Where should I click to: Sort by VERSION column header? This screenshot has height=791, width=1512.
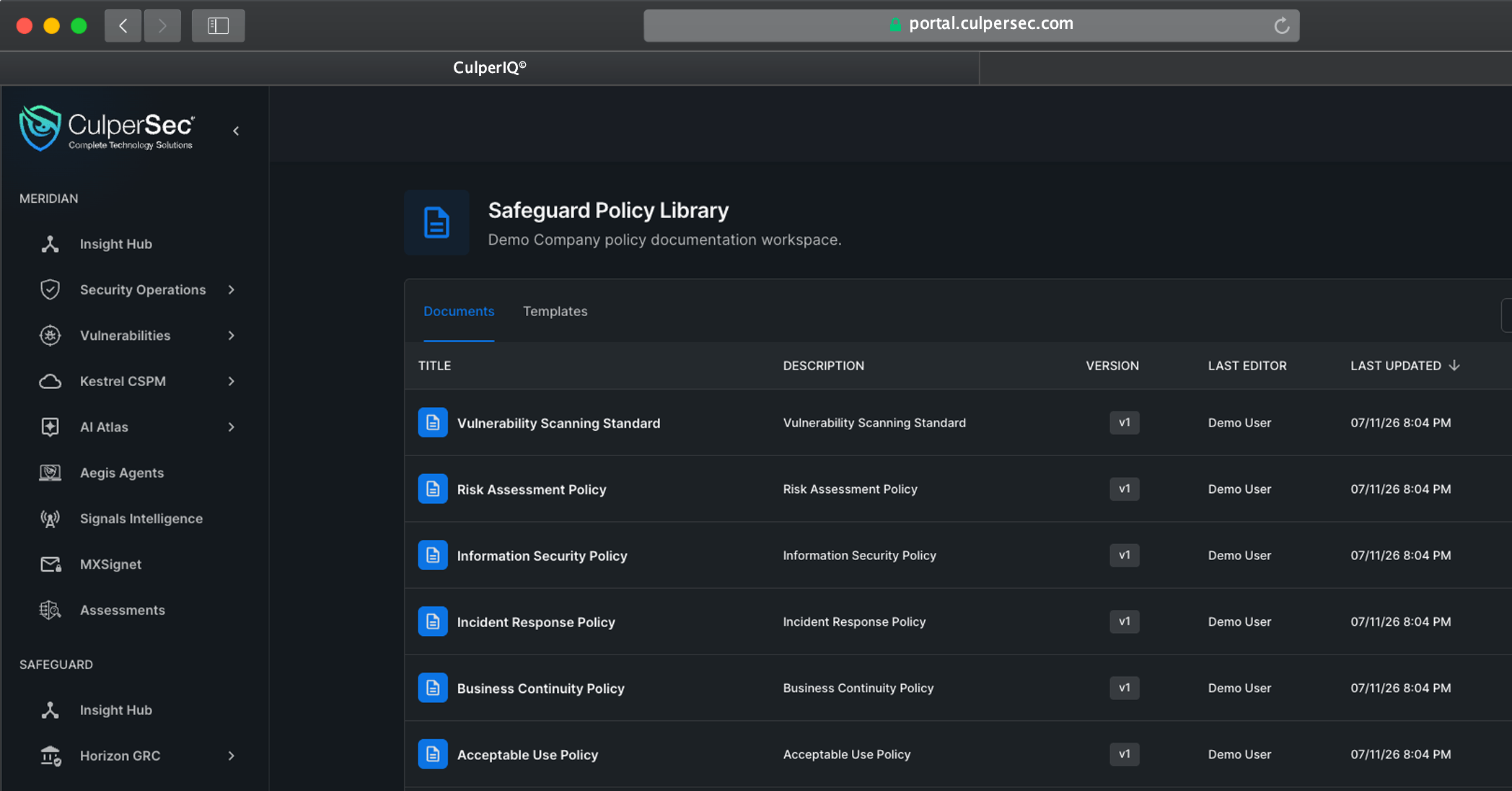(x=1112, y=366)
